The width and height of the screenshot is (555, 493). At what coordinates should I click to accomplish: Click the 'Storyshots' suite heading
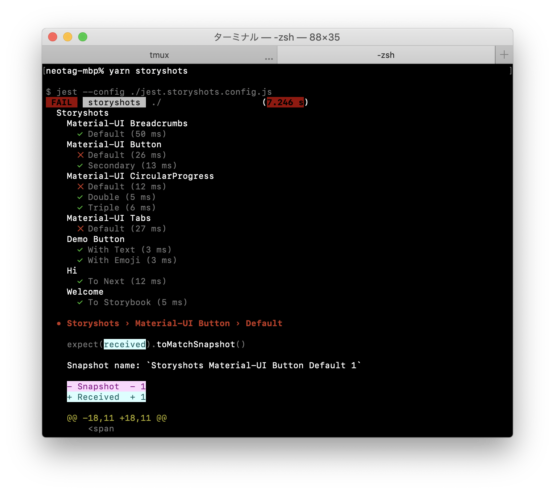tap(82, 113)
